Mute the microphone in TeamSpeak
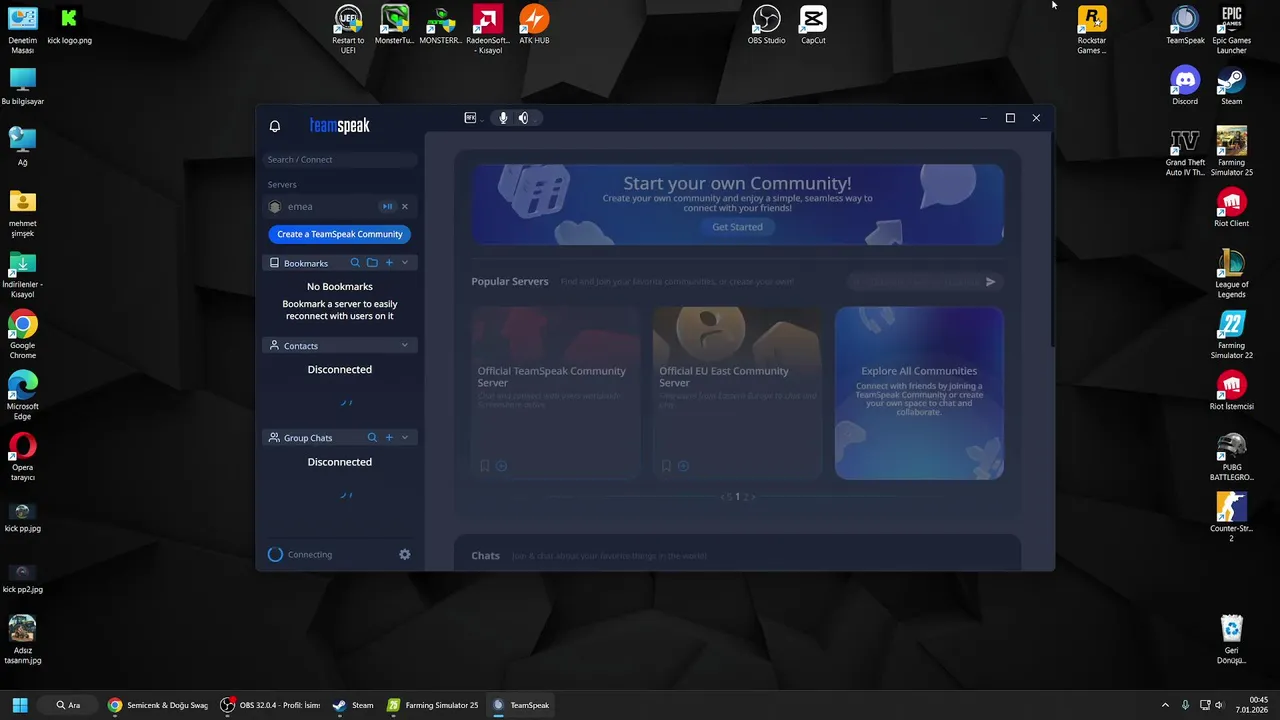 (503, 118)
